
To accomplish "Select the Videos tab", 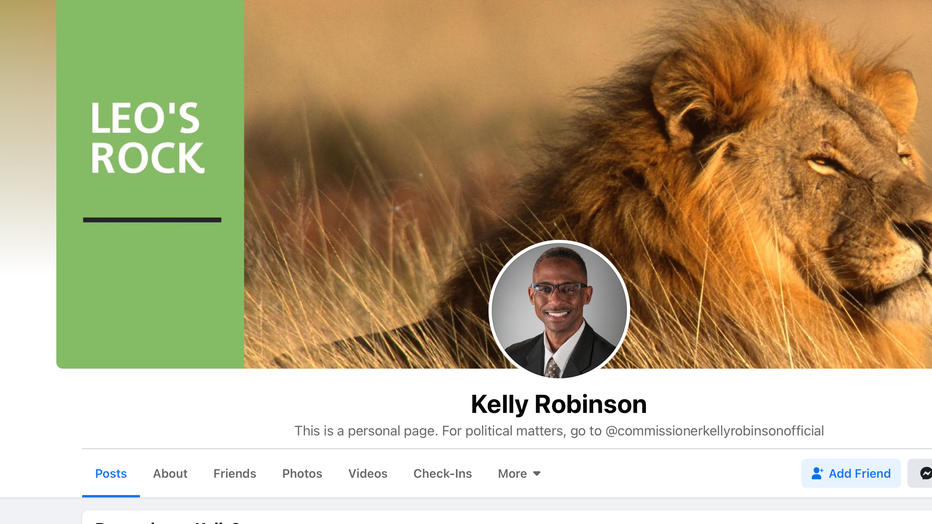I will pyautogui.click(x=367, y=474).
